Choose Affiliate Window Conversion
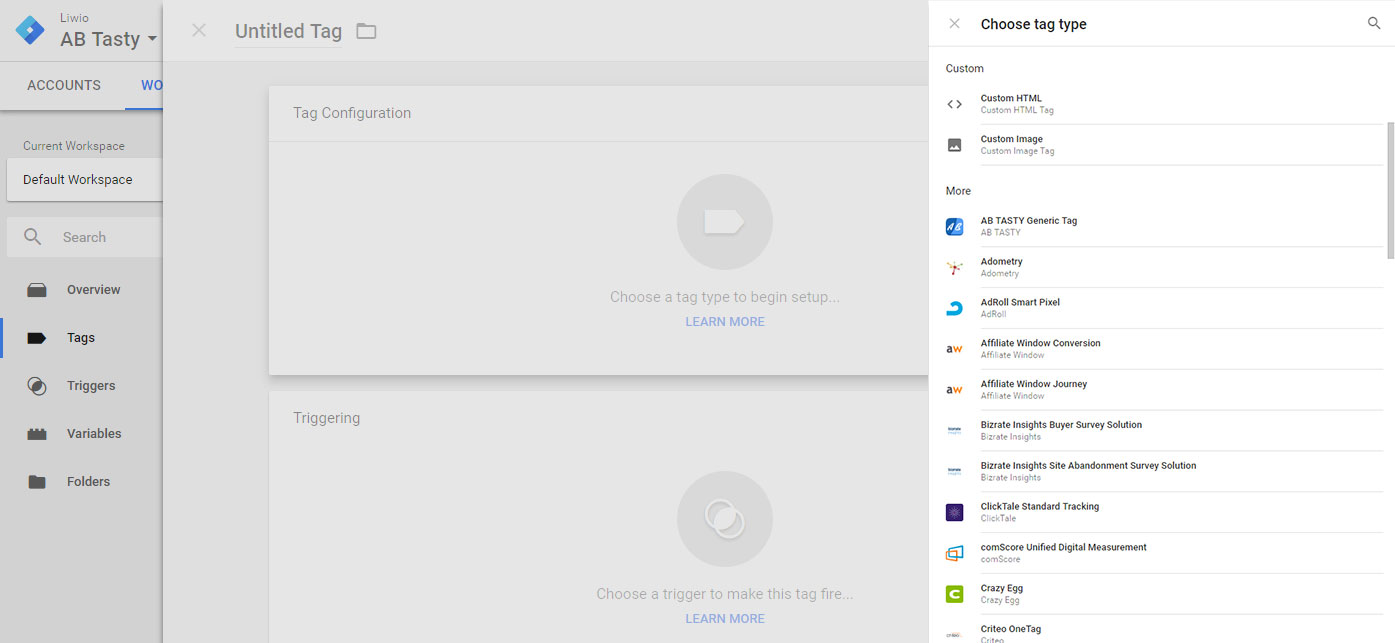Screen dimensions: 1395x643 pyautogui.click(x=1164, y=349)
